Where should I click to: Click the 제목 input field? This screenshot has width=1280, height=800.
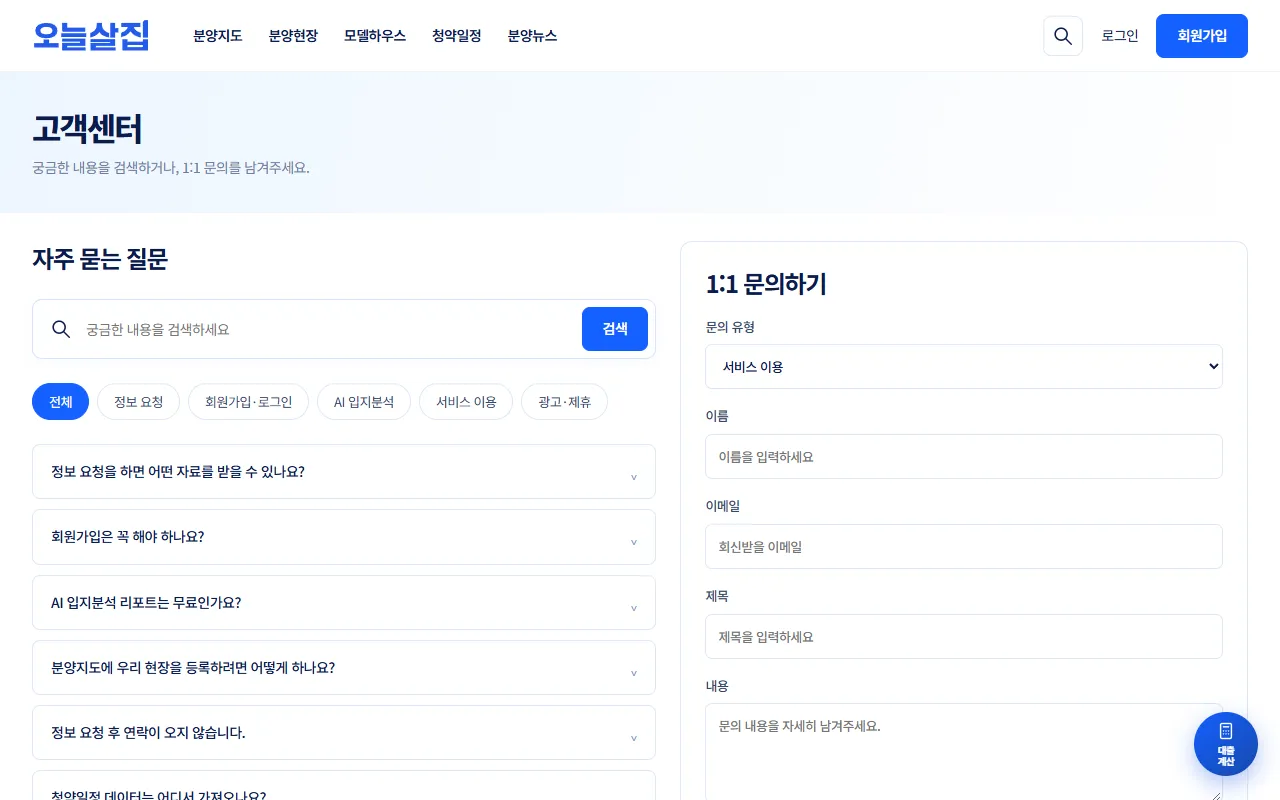[964, 637]
